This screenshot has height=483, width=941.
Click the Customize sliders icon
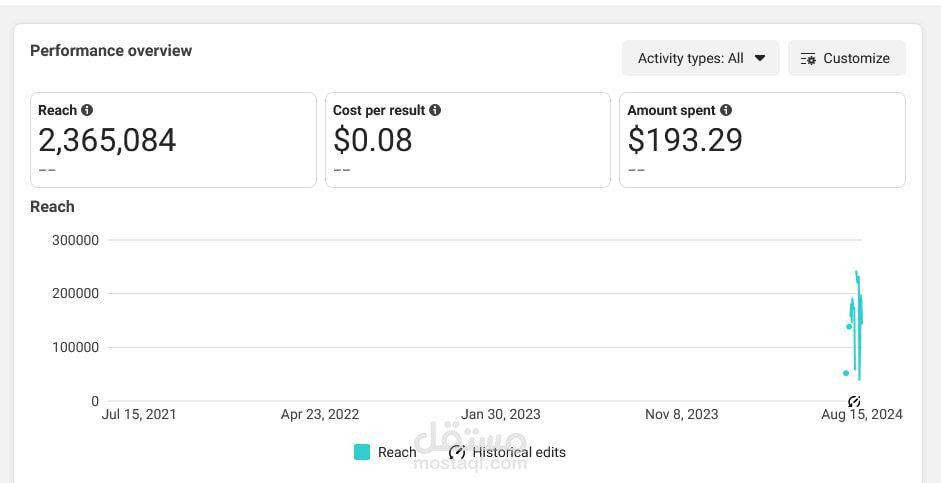[x=808, y=59]
